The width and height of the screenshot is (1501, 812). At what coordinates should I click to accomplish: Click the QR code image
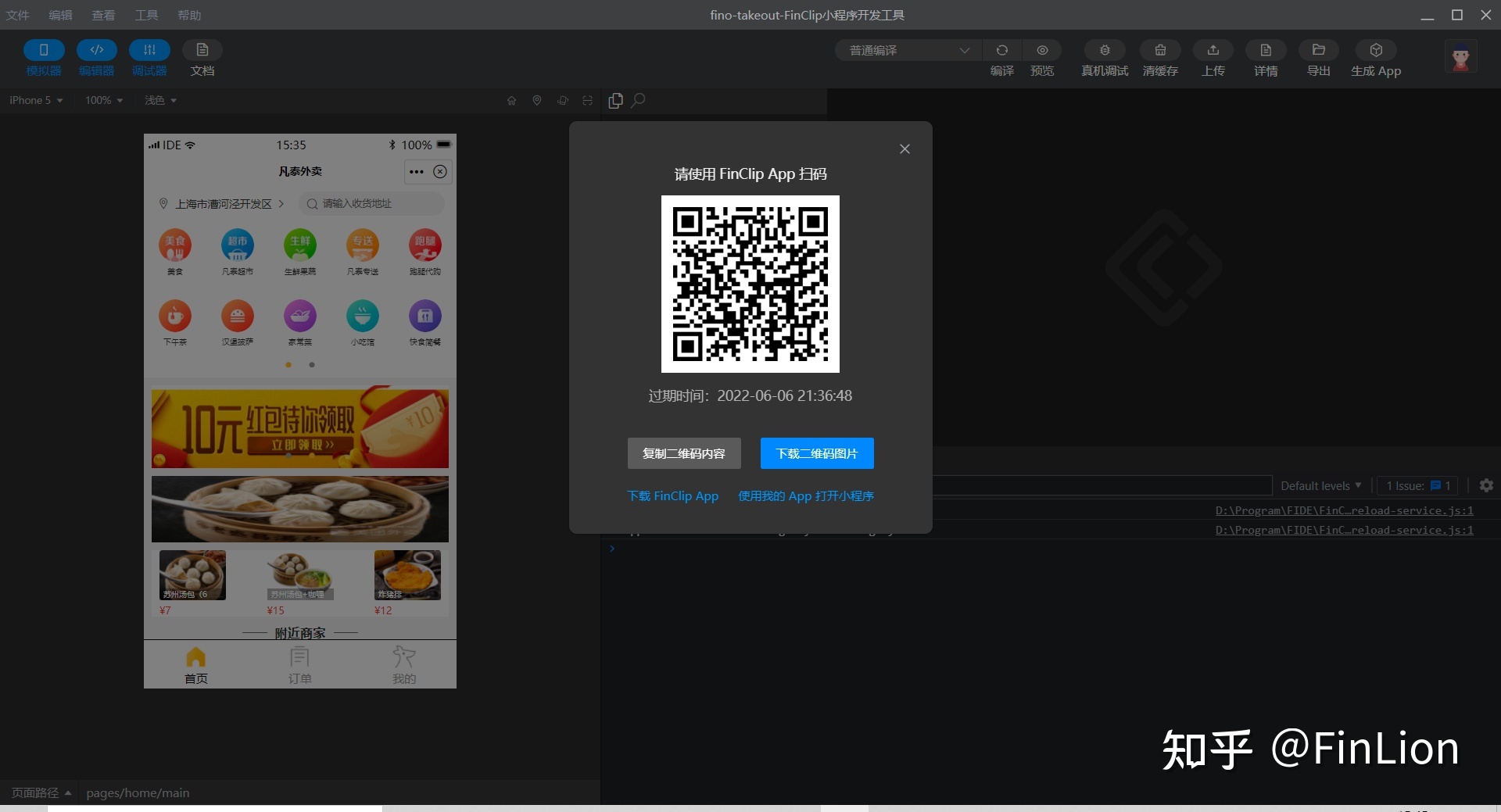tap(750, 284)
